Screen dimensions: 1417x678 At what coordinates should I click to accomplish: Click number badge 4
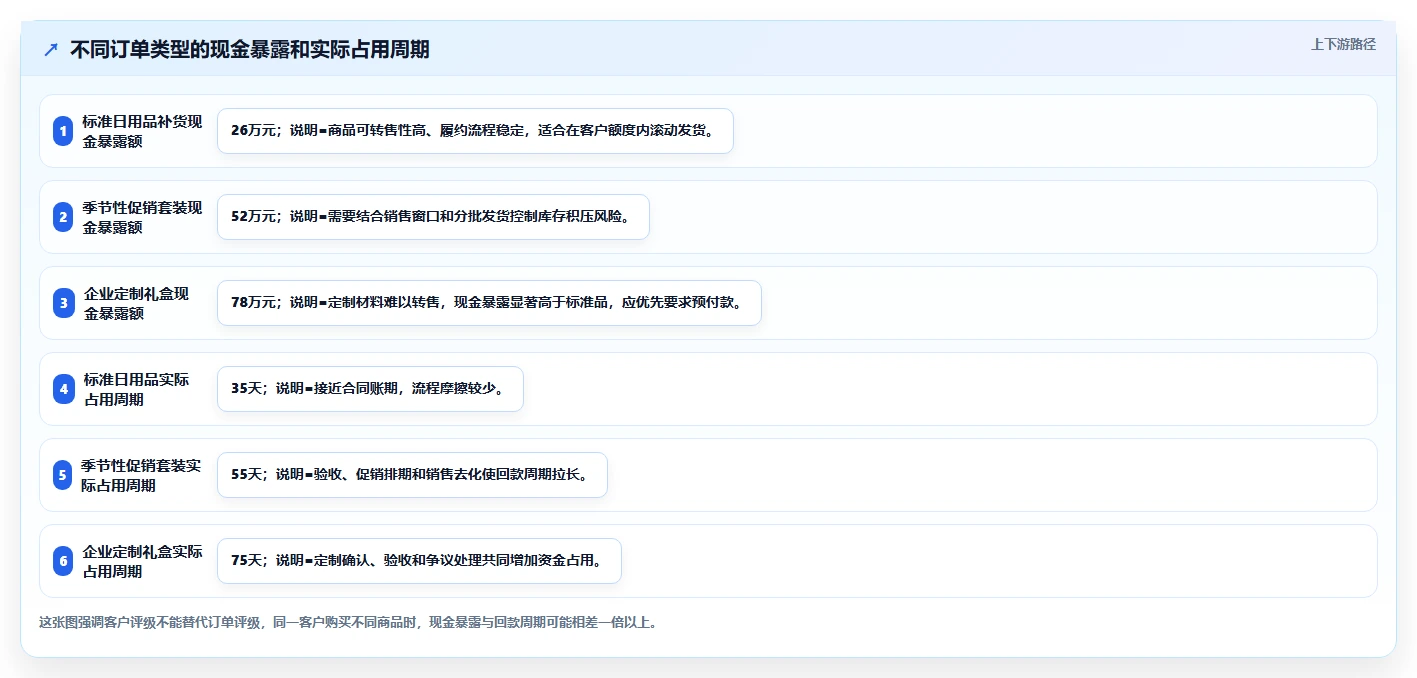coord(63,389)
